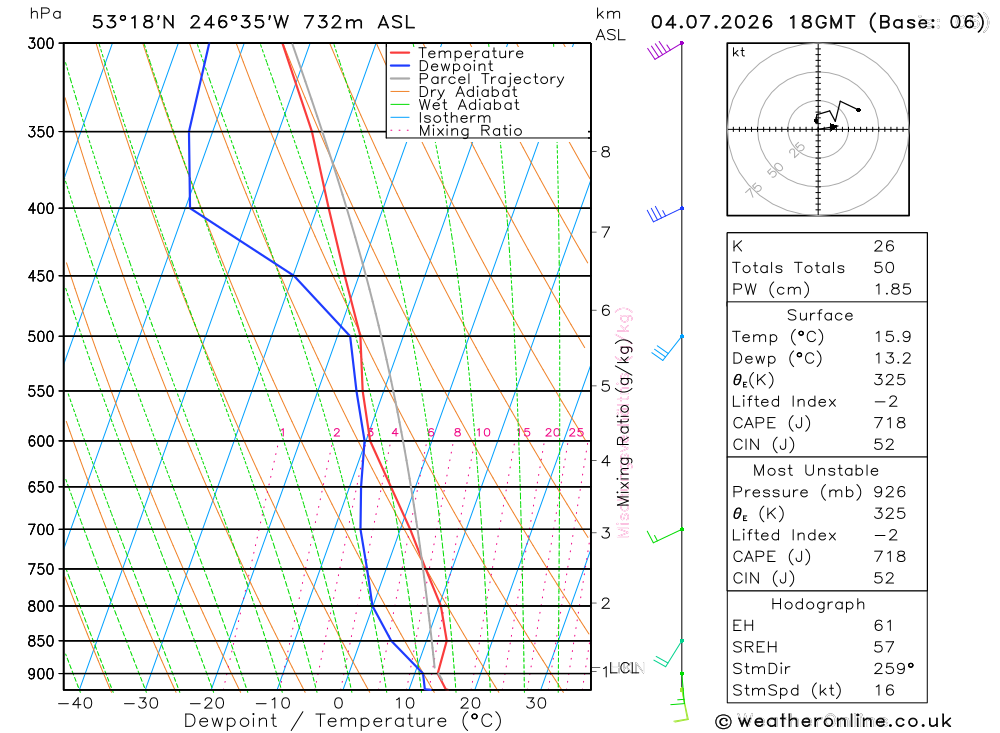Click the red Temperature legend line swatch

[x=400, y=53]
